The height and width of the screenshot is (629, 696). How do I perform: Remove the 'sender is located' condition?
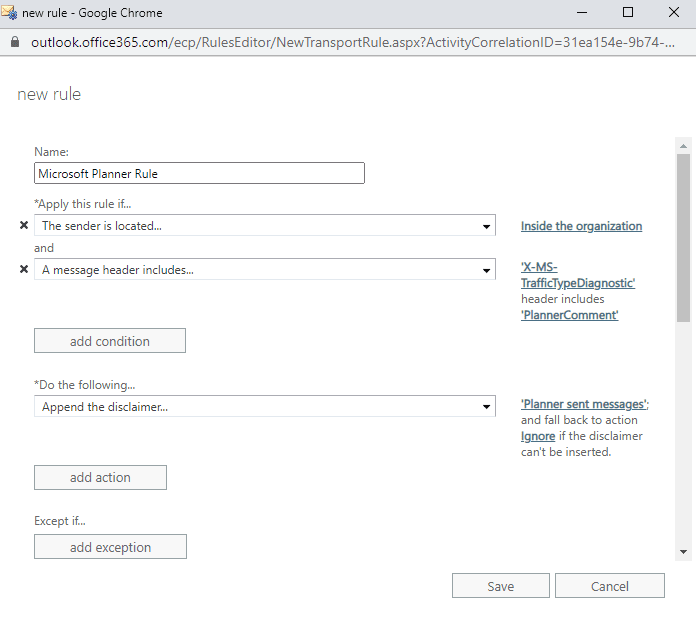point(24,226)
